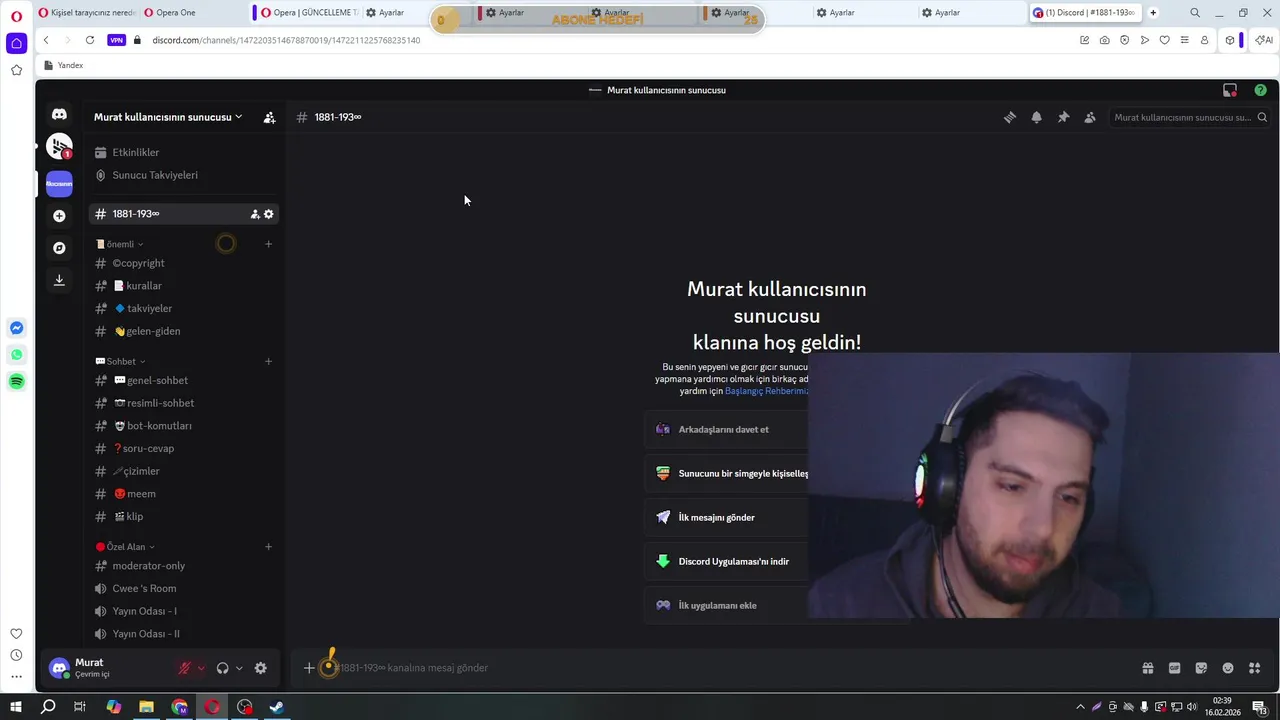Toggle deafen headphone in user panel
This screenshot has height=720, width=1280.
click(222, 668)
